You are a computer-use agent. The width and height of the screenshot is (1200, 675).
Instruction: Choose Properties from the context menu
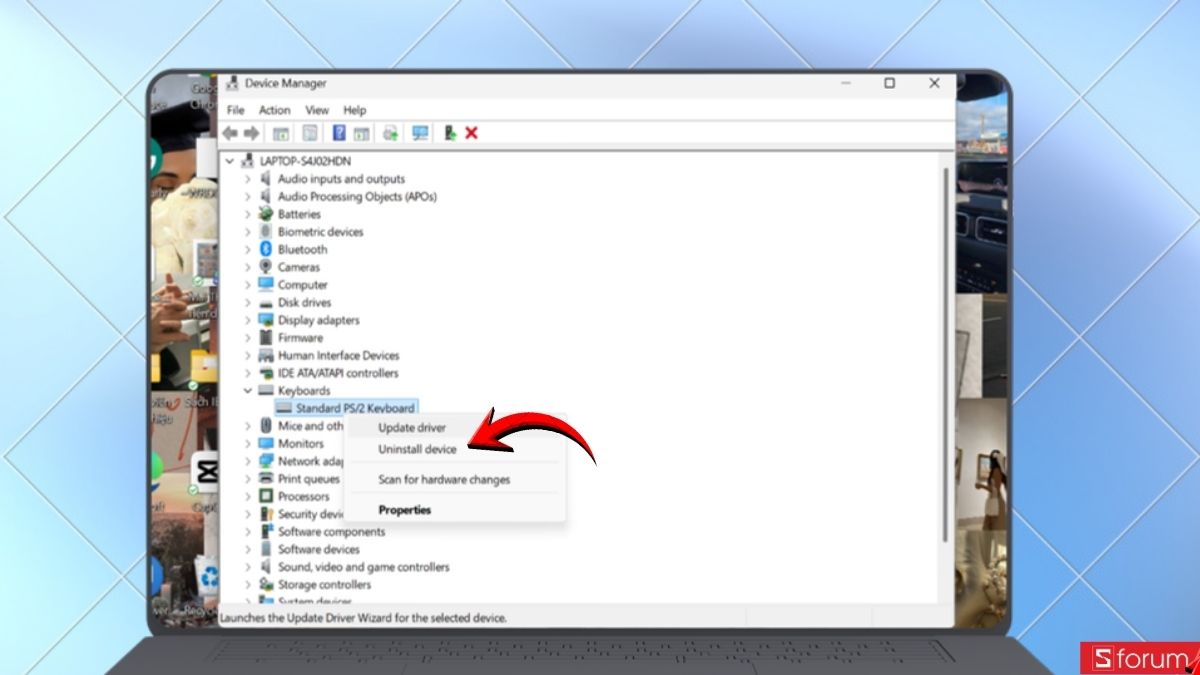(x=455, y=510)
